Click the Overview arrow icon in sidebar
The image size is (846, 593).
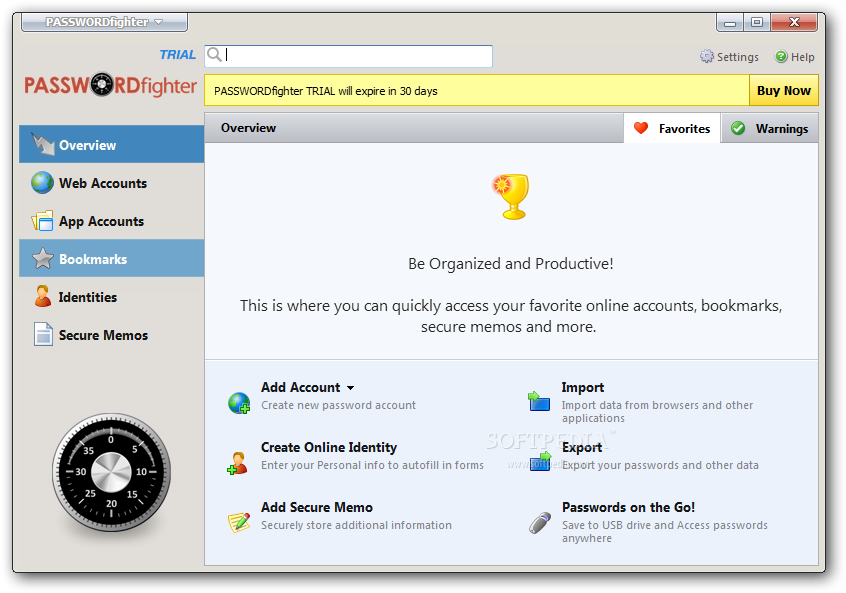click(43, 144)
